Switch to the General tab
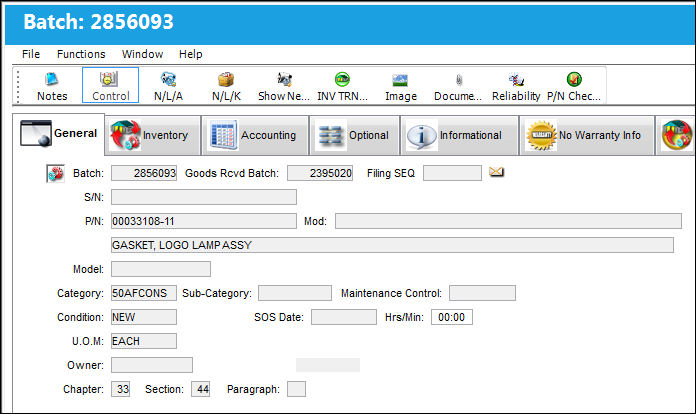Viewport: 696px width, 414px height. [x=59, y=134]
